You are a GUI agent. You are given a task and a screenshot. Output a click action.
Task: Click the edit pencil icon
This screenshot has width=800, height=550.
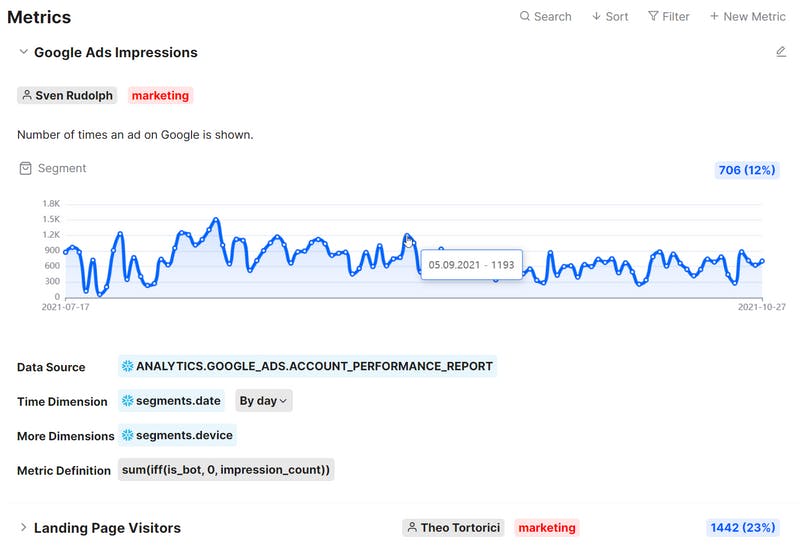(781, 52)
